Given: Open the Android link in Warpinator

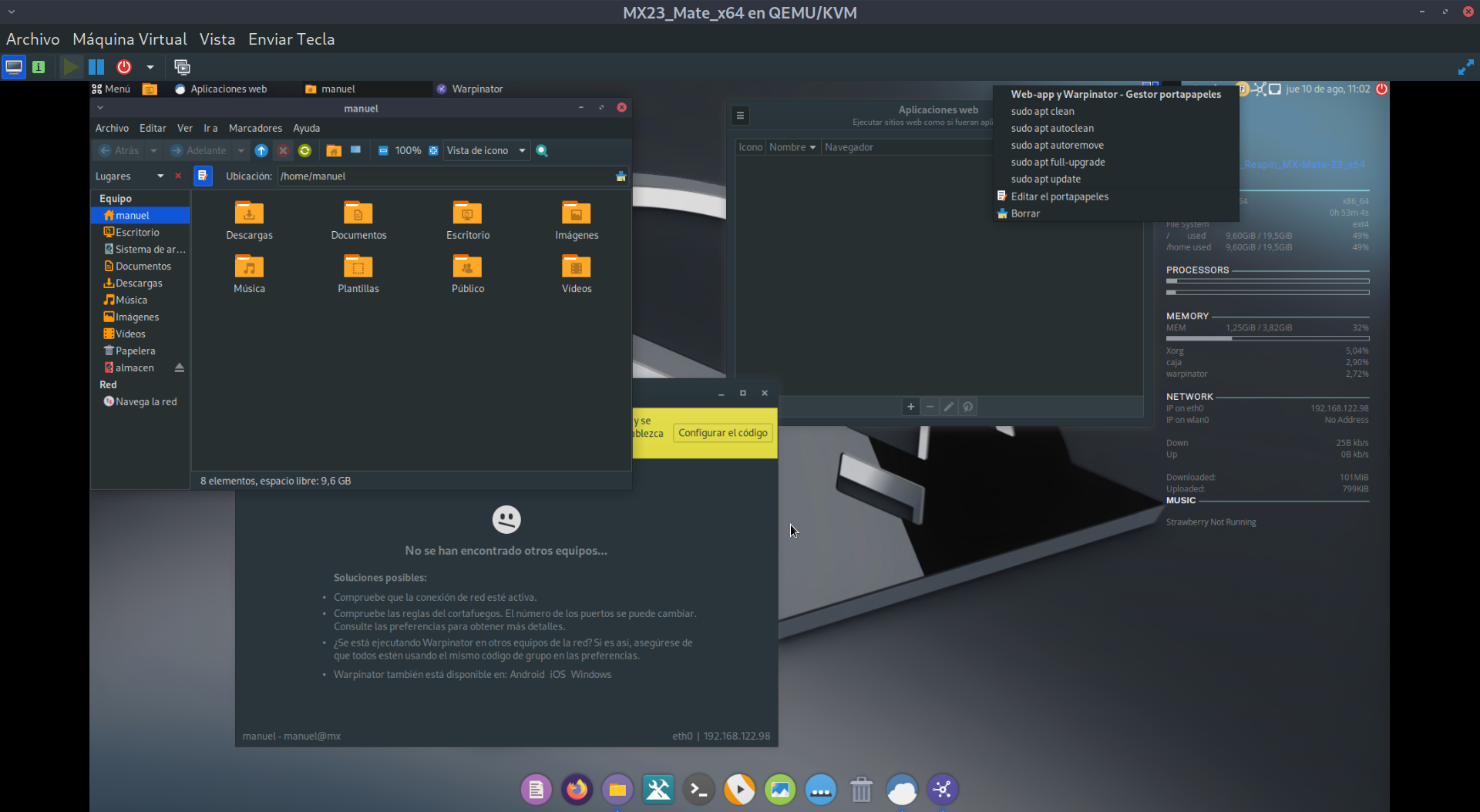Looking at the screenshot, I should tap(527, 674).
